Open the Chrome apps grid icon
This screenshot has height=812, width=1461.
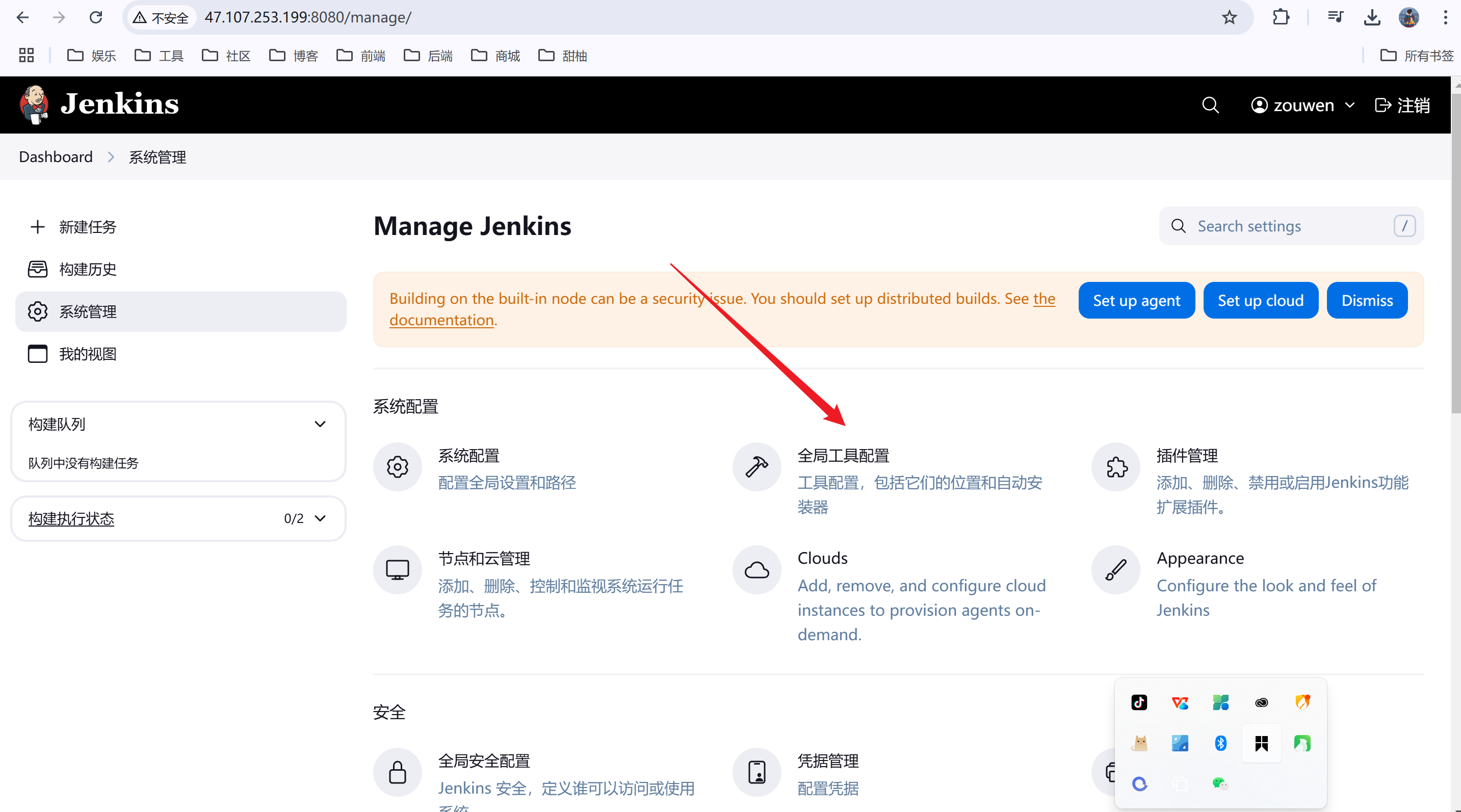(x=26, y=55)
